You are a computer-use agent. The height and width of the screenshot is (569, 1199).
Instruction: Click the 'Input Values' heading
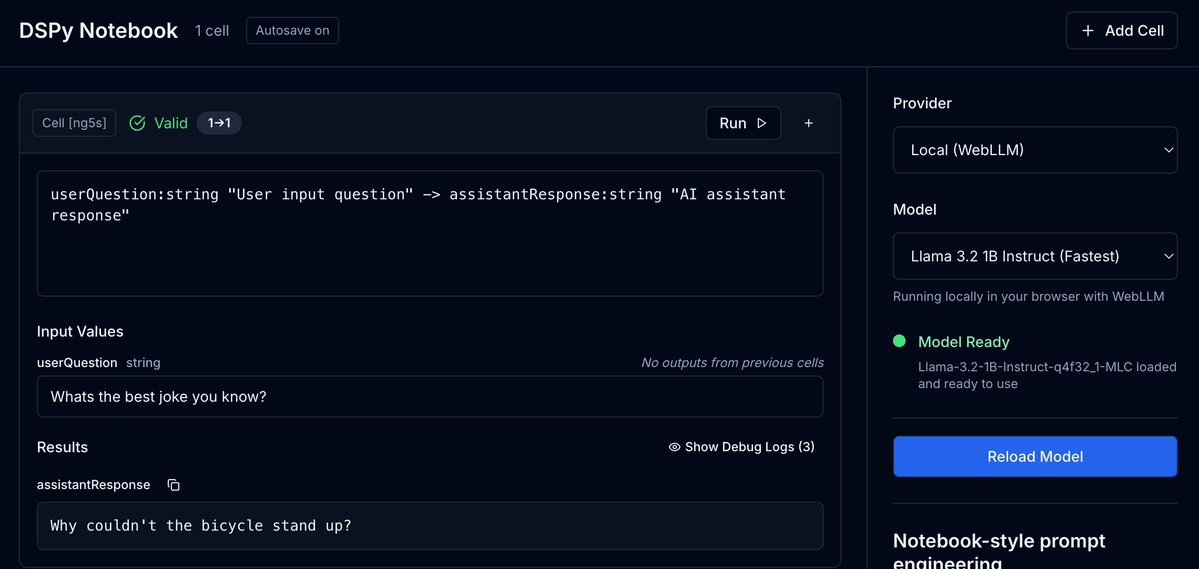click(x=80, y=331)
